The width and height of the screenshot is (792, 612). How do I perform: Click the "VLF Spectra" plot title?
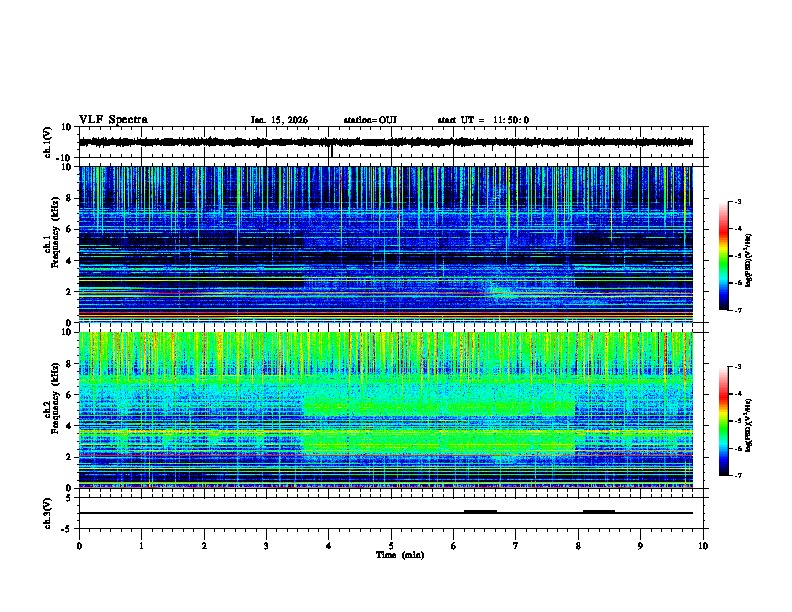click(x=113, y=120)
